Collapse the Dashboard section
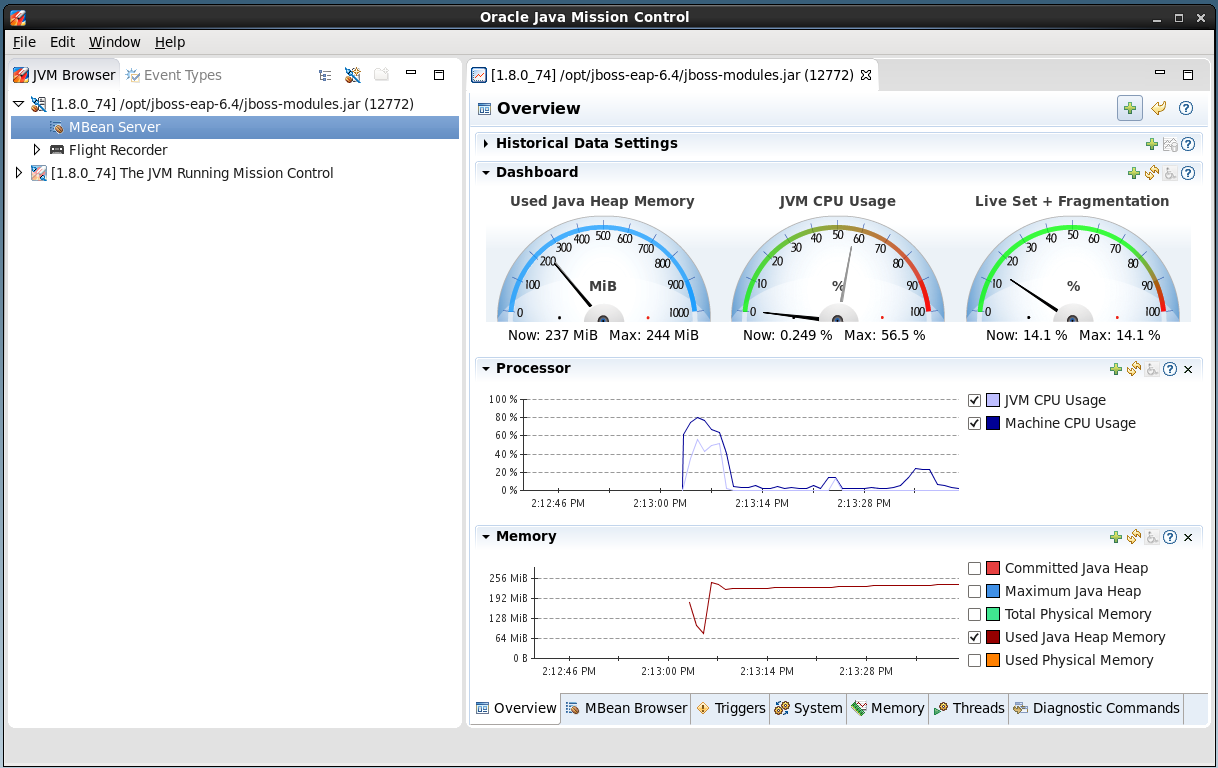 coord(485,173)
